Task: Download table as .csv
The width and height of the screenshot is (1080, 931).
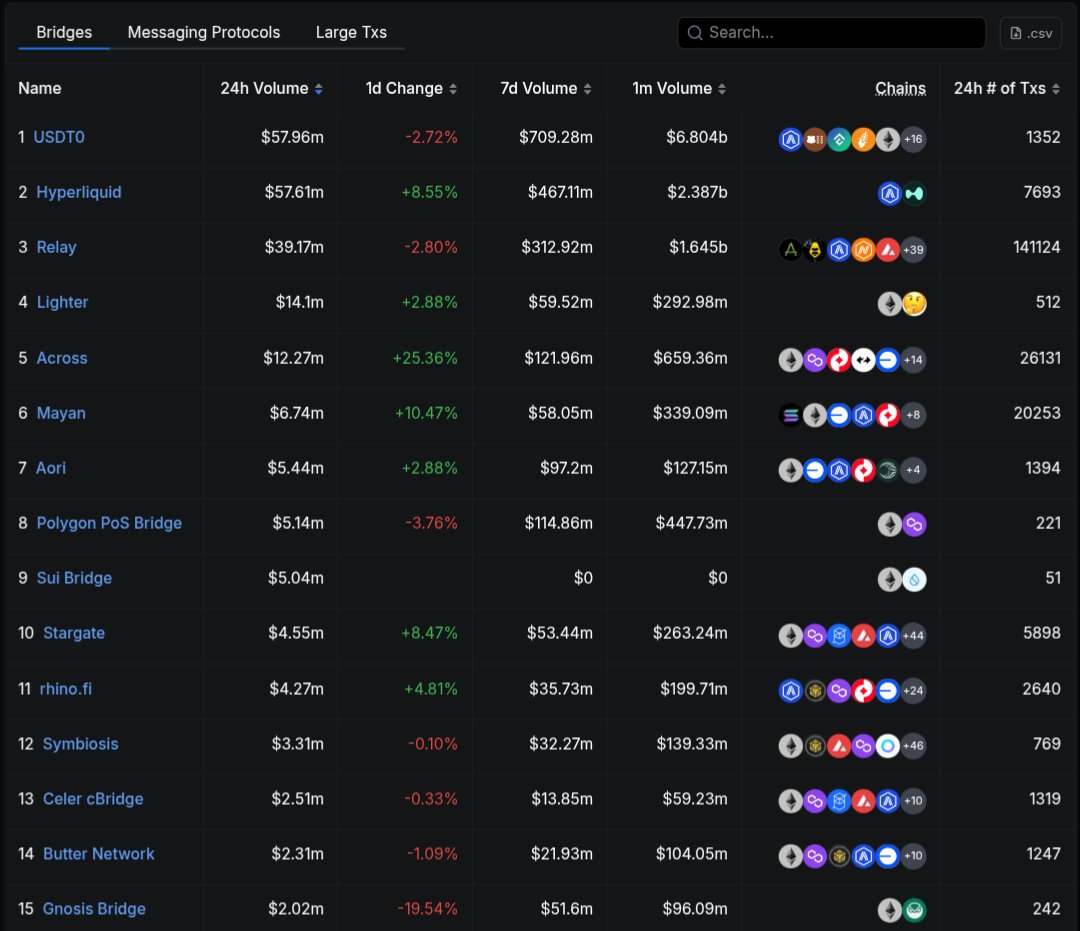Action: 1030,33
